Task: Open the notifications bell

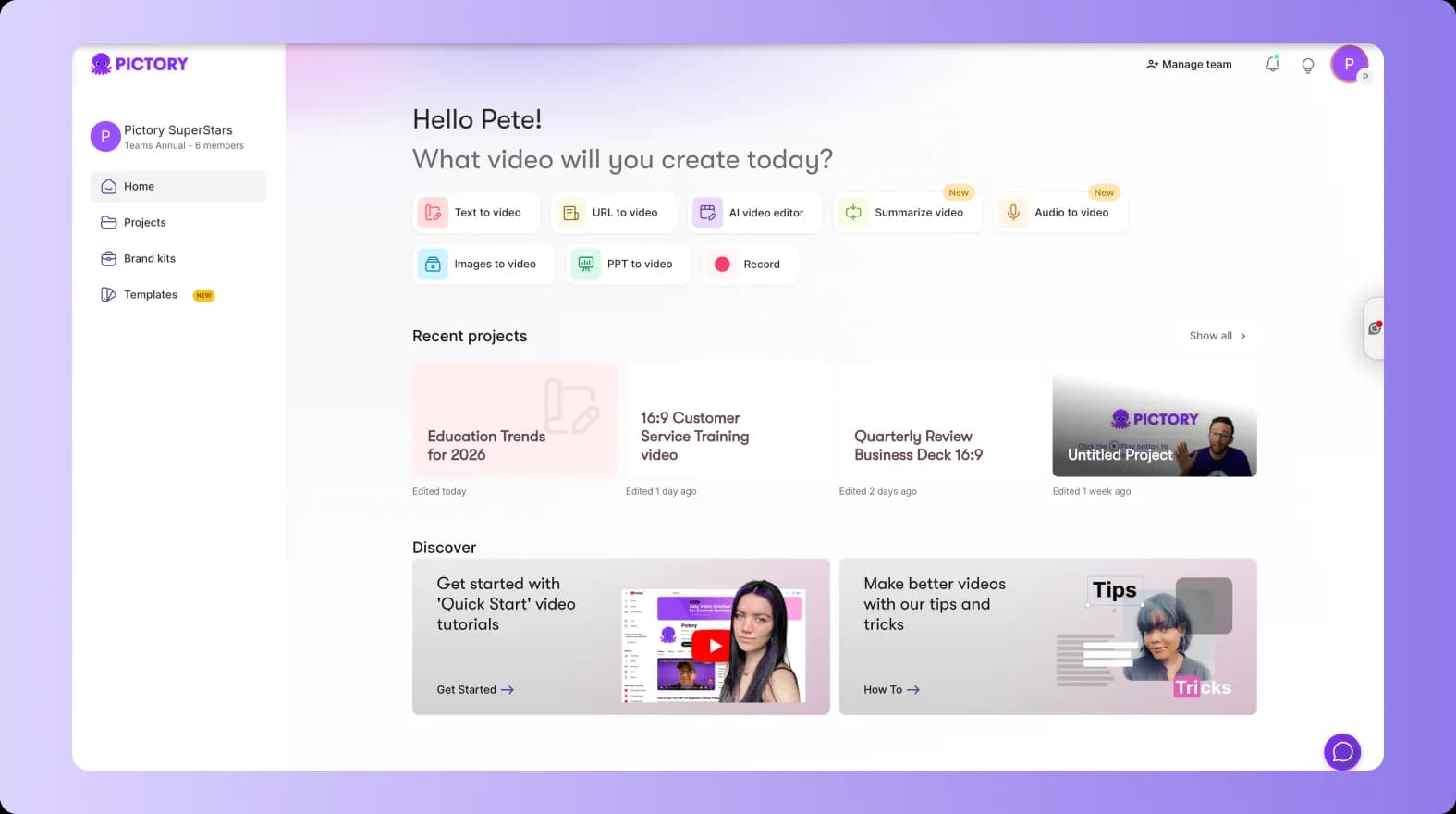Action: tap(1273, 64)
